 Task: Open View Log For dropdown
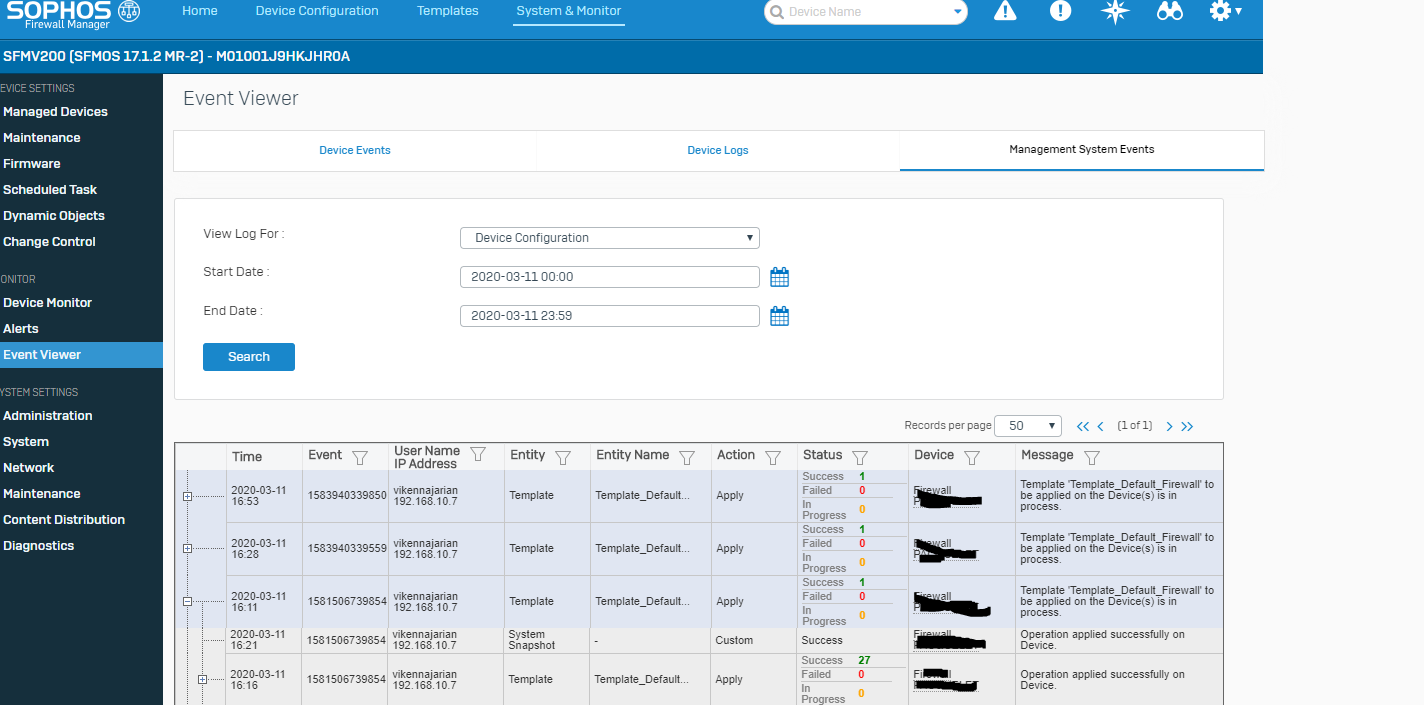pos(610,238)
